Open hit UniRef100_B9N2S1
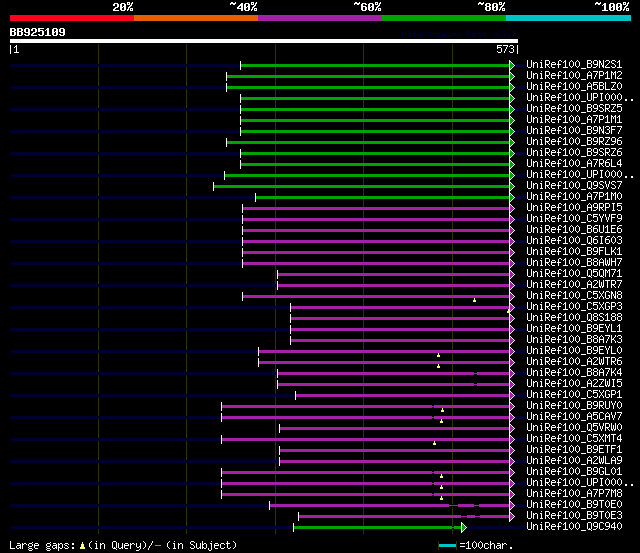The width and height of the screenshot is (640, 553). [x=574, y=64]
